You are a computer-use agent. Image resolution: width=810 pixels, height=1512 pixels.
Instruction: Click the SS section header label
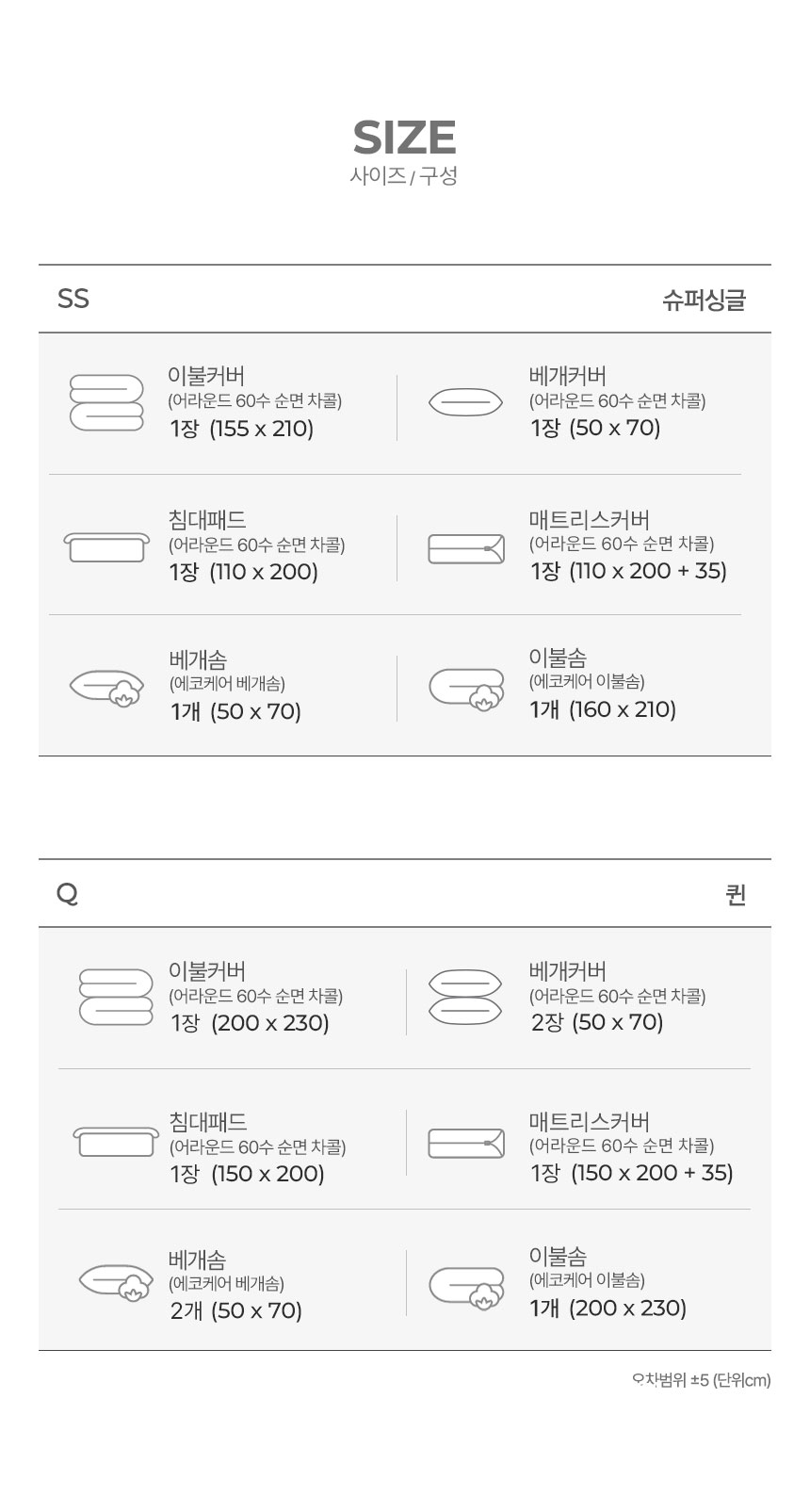(73, 299)
